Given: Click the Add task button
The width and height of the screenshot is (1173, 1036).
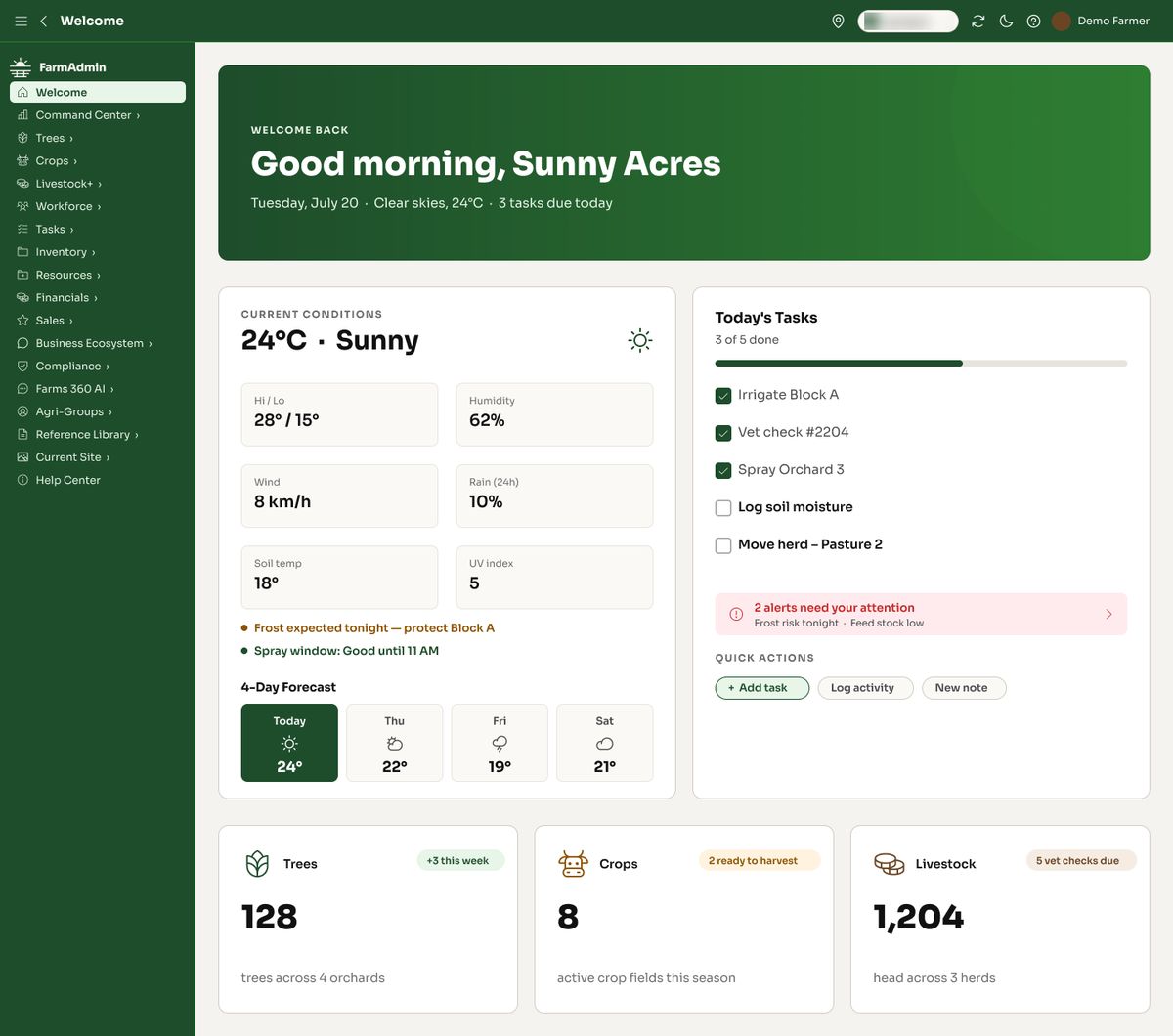Looking at the screenshot, I should [762, 688].
